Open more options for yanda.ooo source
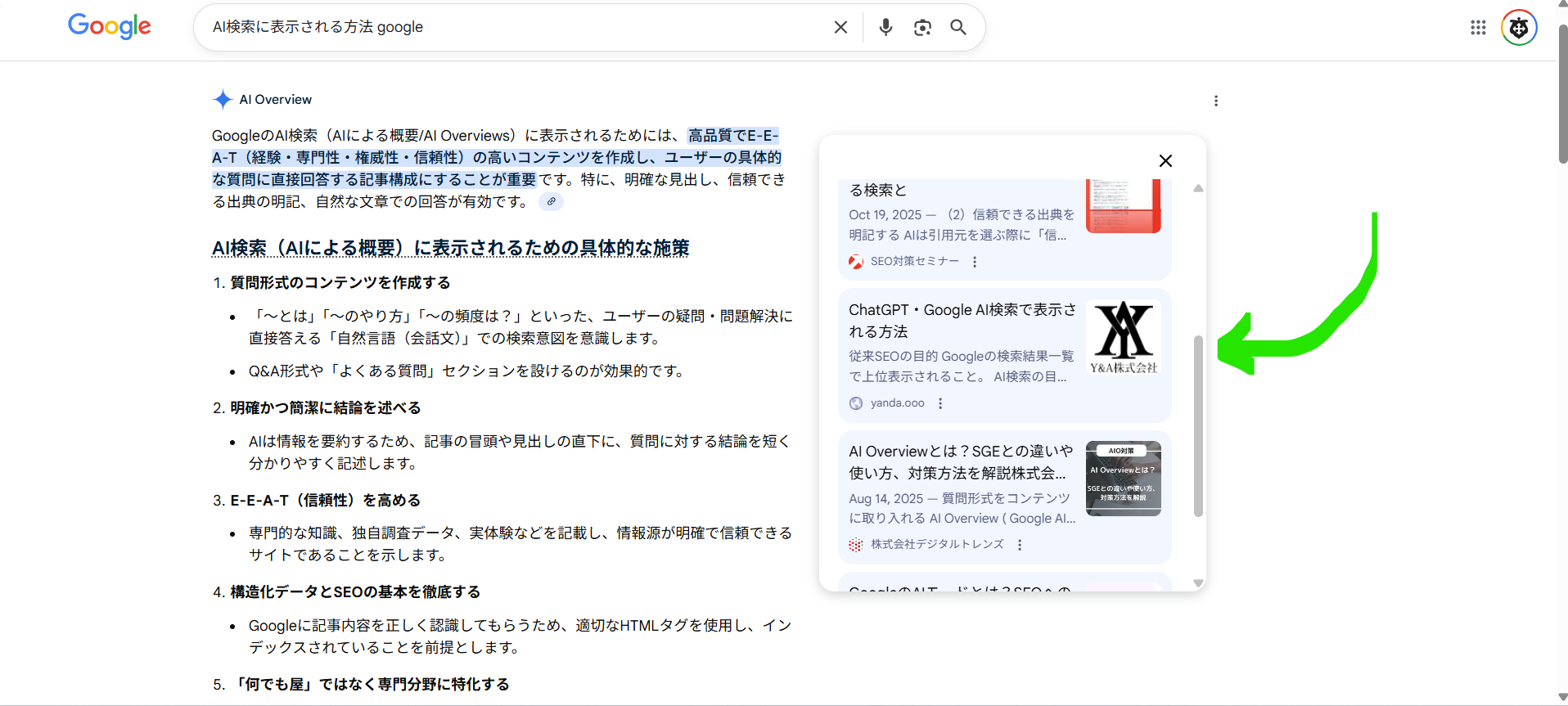The height and width of the screenshot is (706, 1568). click(x=940, y=403)
